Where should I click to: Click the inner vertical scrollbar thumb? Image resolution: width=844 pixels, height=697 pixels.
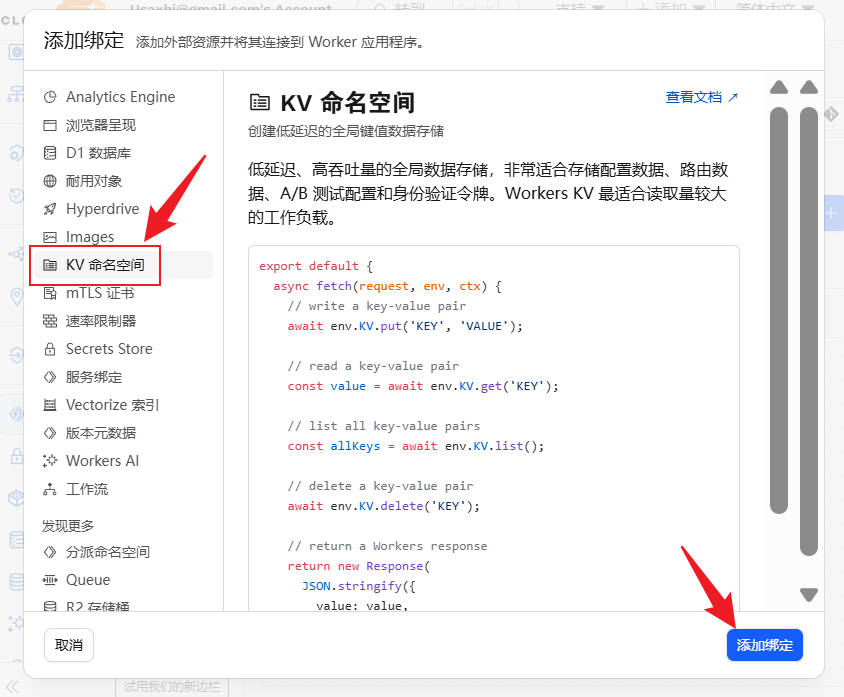(x=779, y=310)
